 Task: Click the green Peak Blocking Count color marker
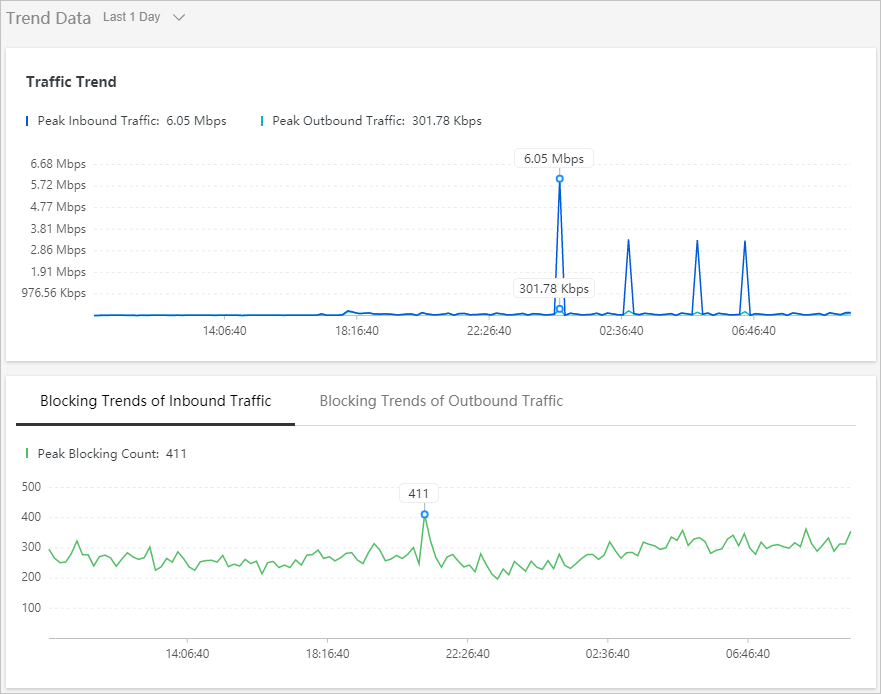pos(27,453)
